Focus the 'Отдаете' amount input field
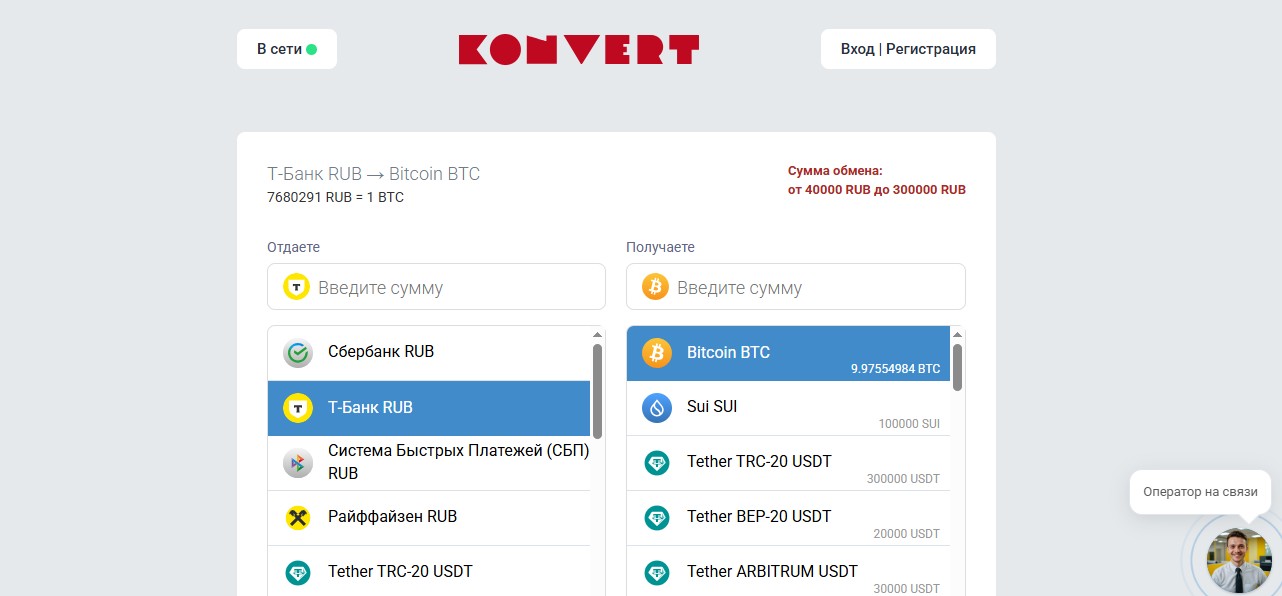 pos(436,287)
